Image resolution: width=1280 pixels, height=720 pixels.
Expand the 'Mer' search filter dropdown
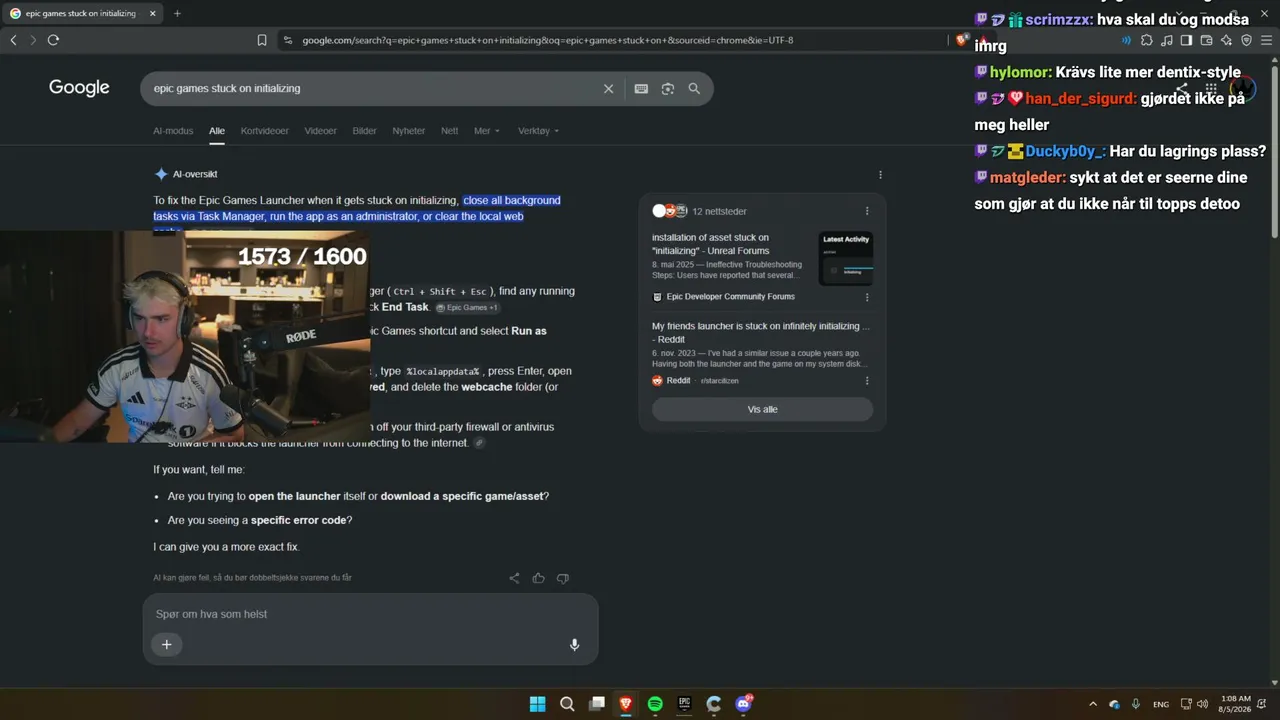coord(487,131)
